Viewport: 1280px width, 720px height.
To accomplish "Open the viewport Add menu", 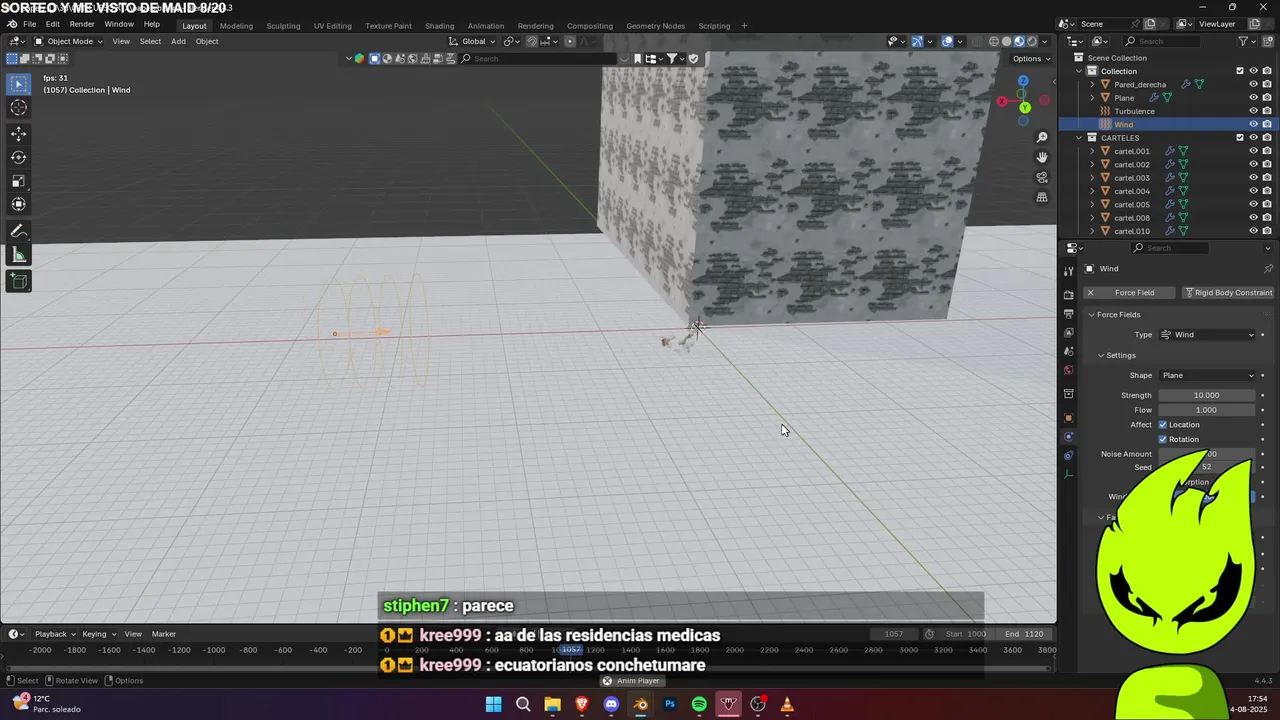I will (x=178, y=41).
